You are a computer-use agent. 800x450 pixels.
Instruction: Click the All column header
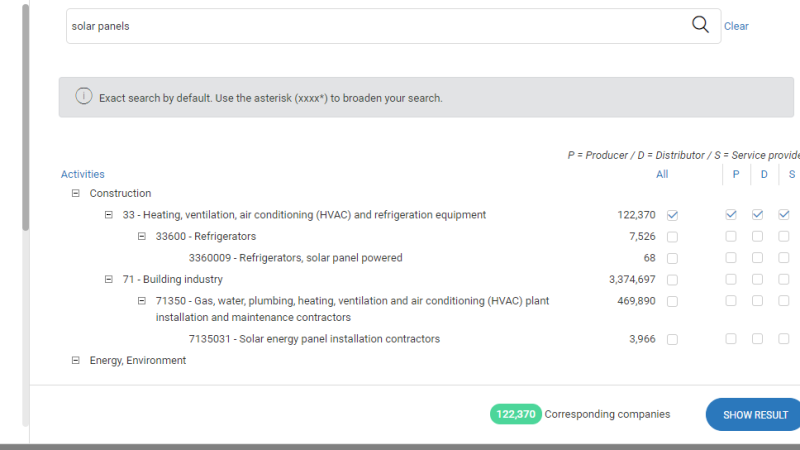coord(662,174)
